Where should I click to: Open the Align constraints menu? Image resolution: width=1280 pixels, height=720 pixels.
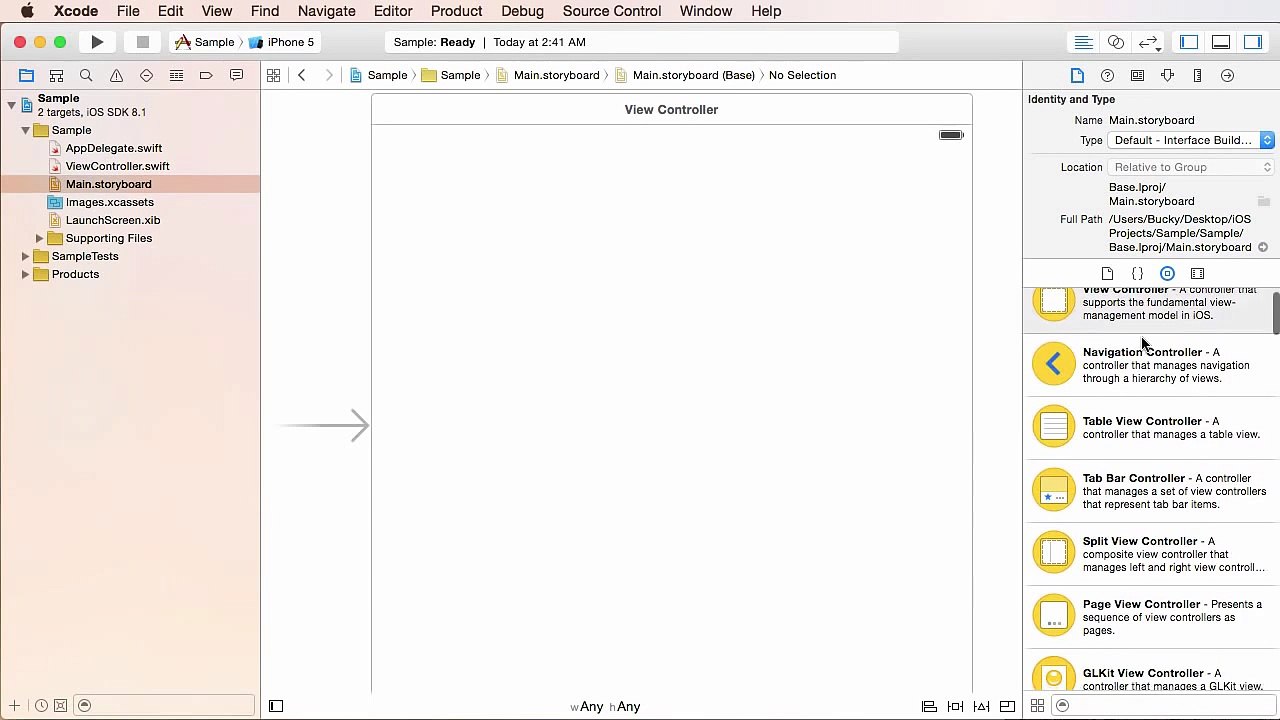pos(929,706)
